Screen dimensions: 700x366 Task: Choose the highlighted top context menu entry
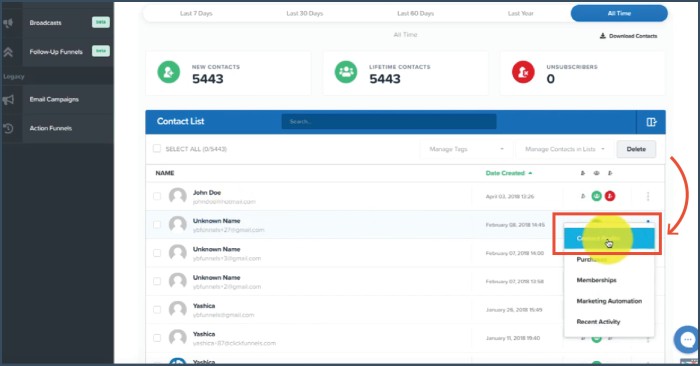tap(609, 238)
